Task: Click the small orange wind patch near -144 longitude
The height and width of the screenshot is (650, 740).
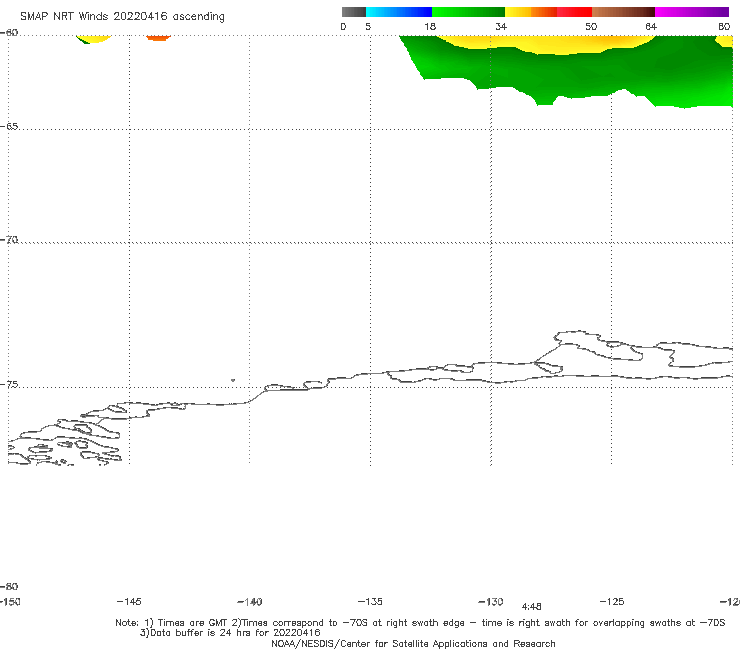Action: pos(158,38)
